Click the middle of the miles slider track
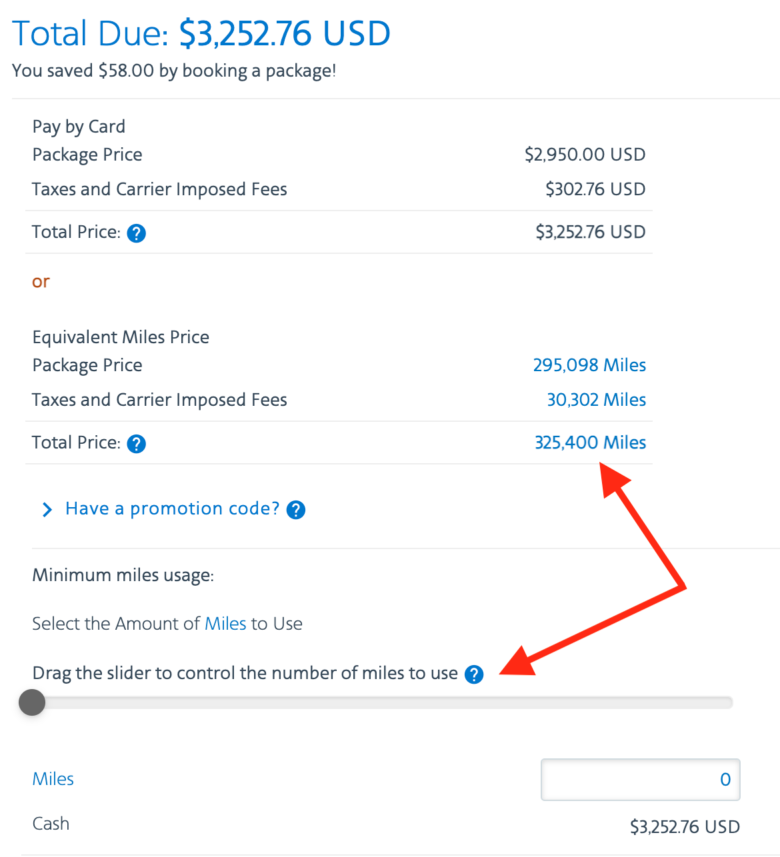 click(x=382, y=703)
